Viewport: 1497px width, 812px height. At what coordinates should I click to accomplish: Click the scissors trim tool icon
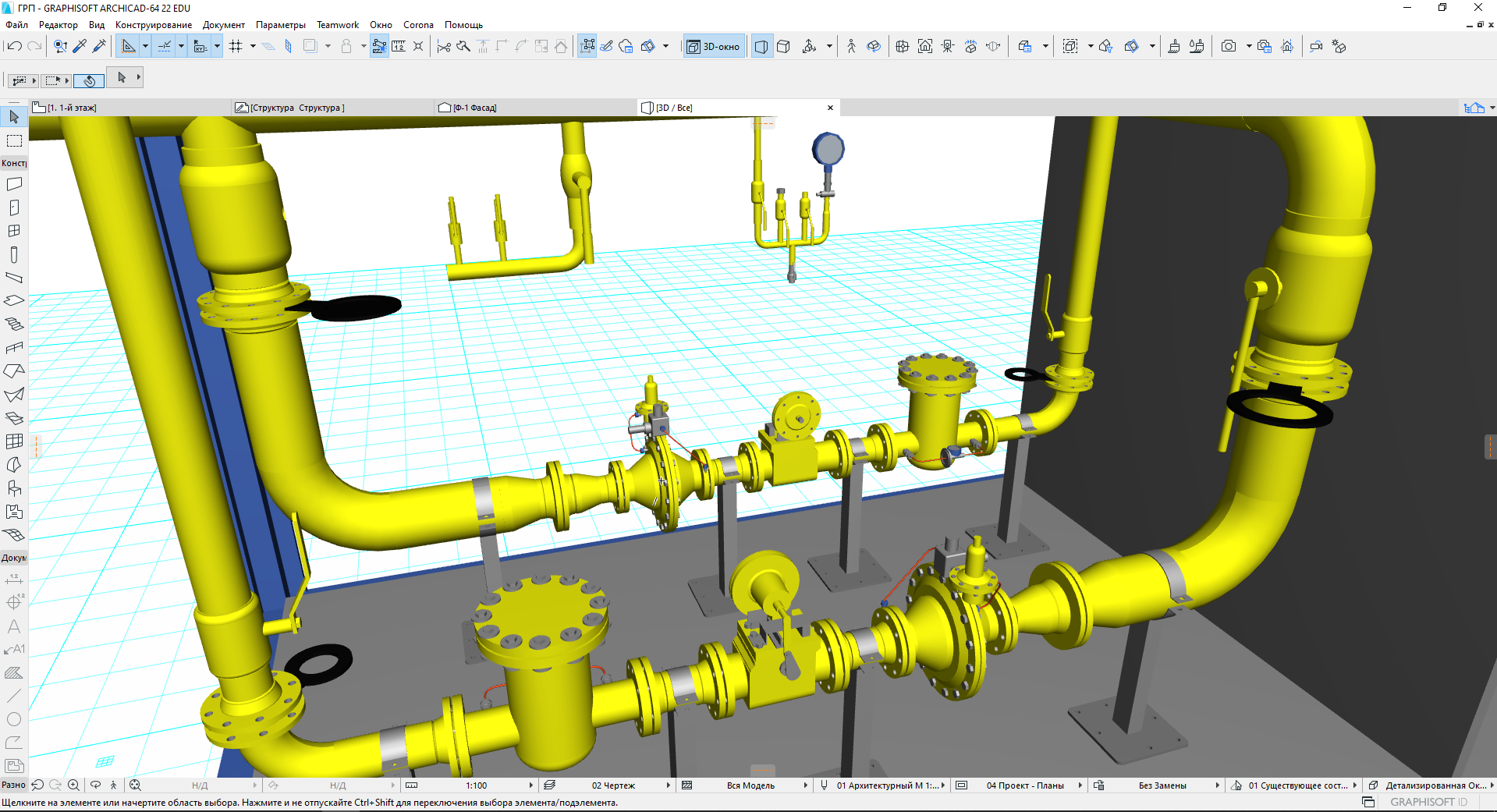tap(444, 47)
